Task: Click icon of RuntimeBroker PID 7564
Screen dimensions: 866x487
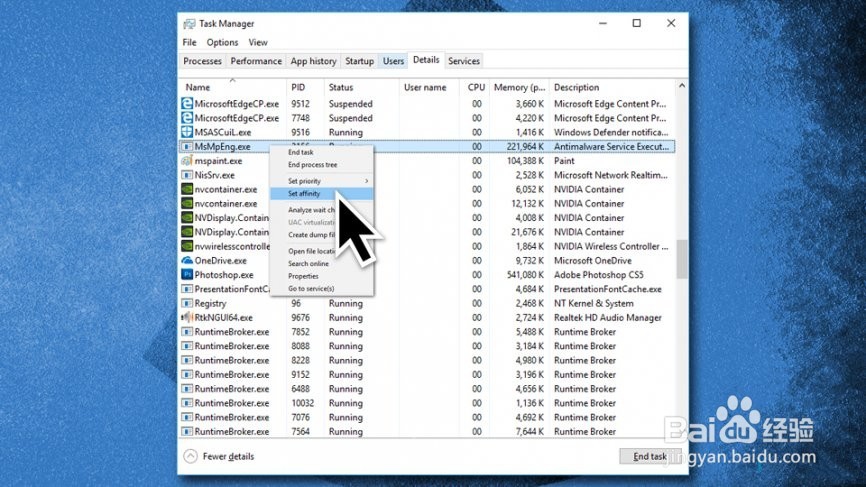Action: (x=187, y=431)
